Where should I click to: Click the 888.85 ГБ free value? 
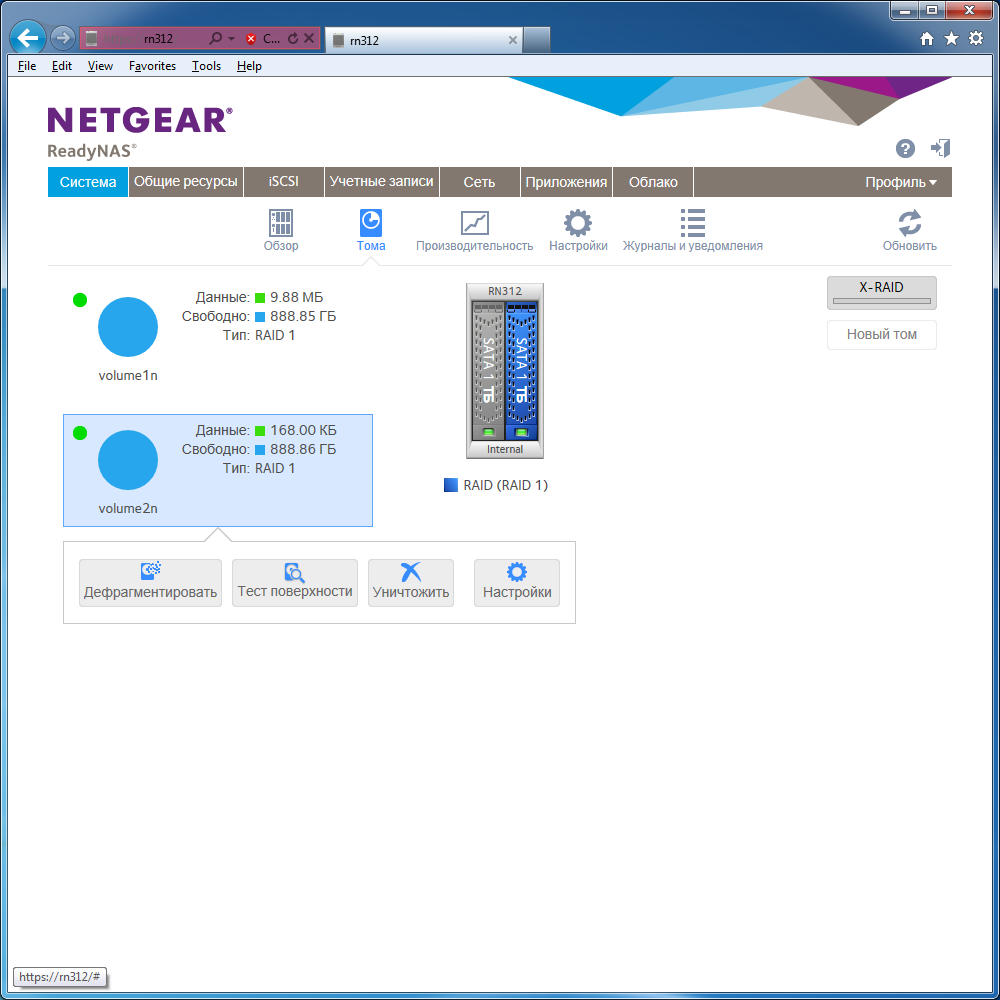303,316
